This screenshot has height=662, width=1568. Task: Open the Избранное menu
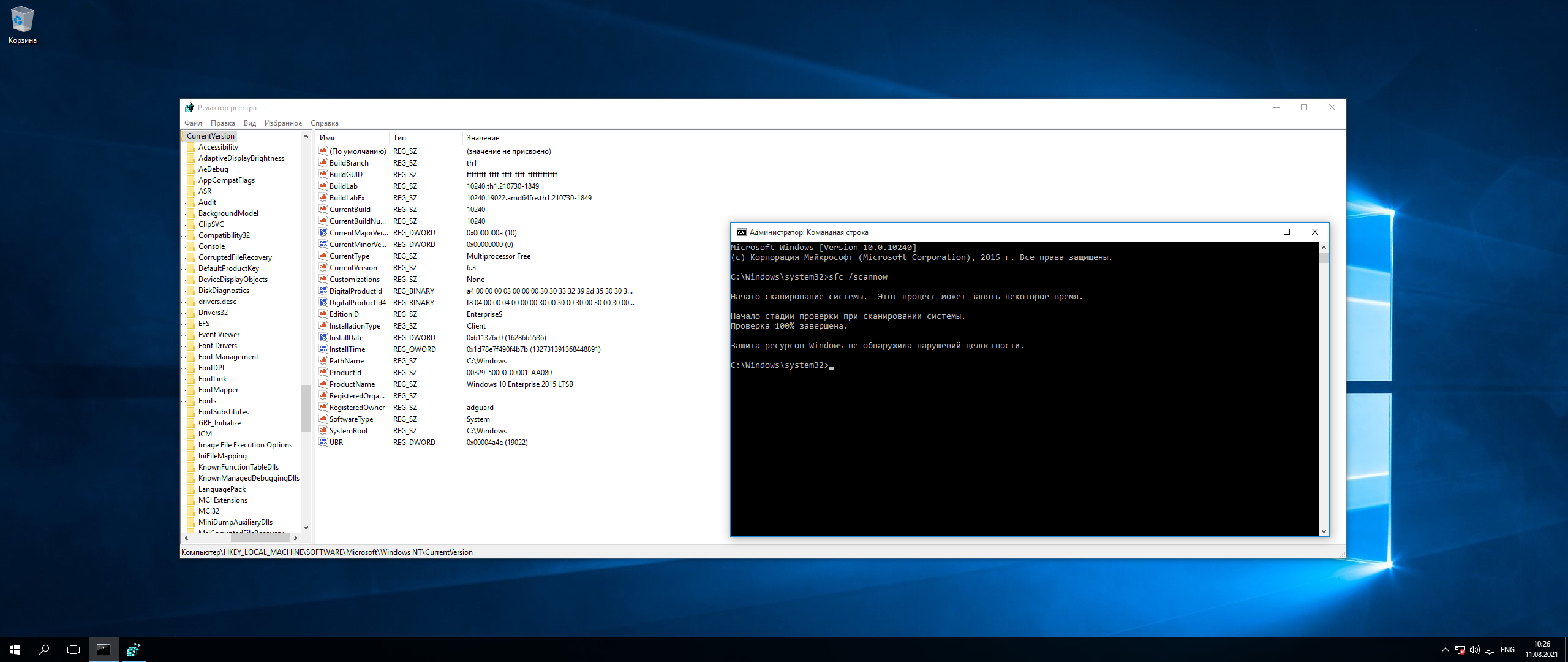[x=283, y=123]
